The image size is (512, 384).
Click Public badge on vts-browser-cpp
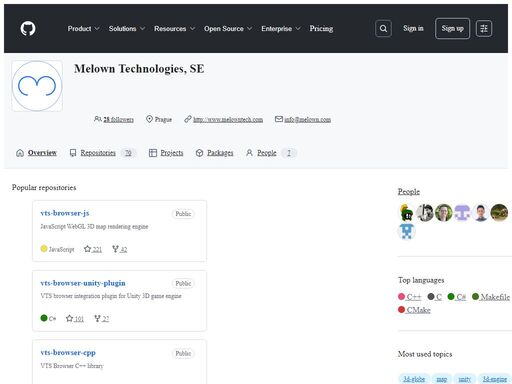pos(183,353)
